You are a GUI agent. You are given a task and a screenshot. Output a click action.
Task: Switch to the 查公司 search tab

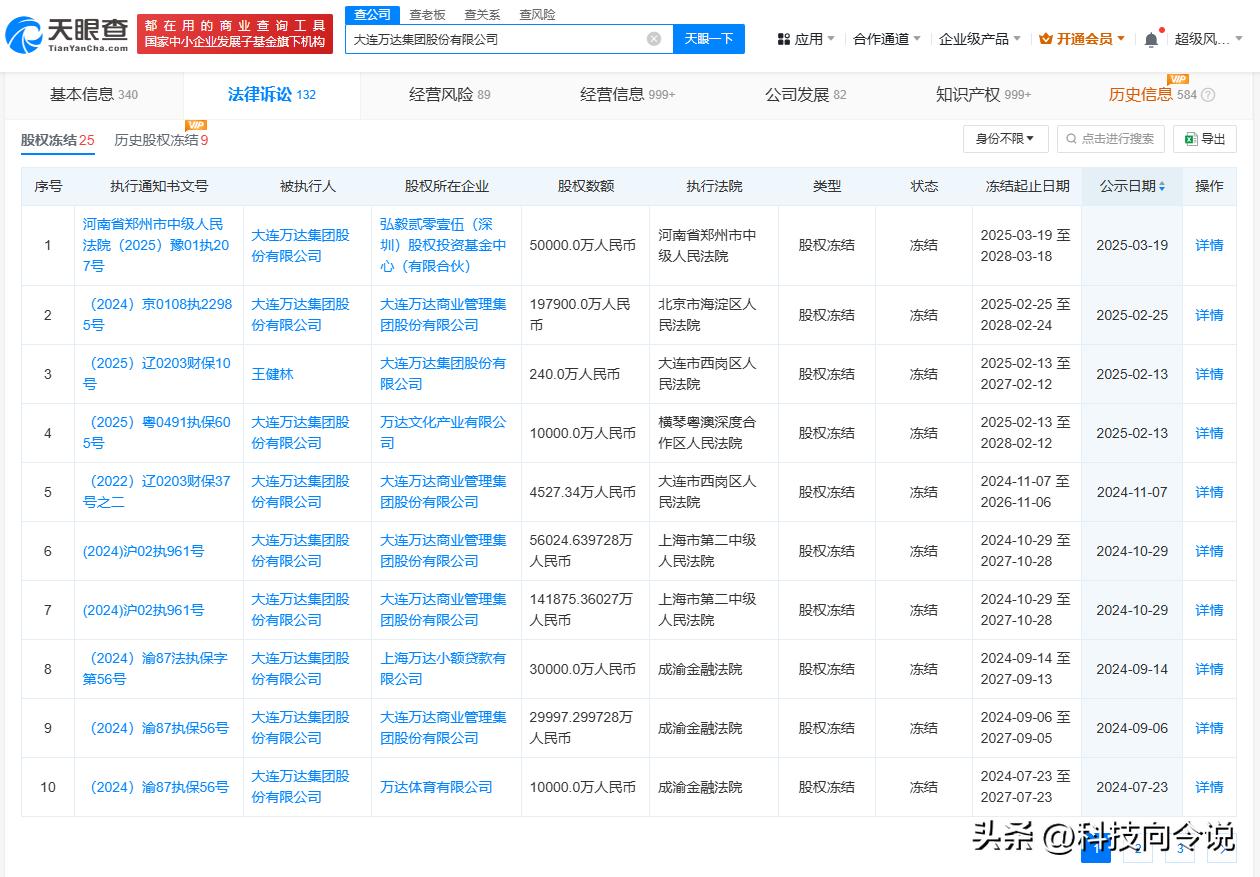[372, 15]
